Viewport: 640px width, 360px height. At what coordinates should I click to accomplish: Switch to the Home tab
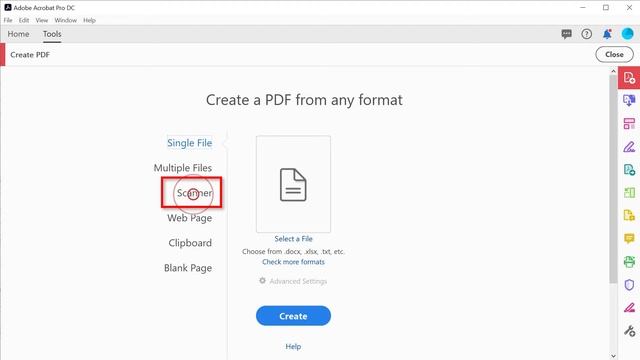point(18,34)
